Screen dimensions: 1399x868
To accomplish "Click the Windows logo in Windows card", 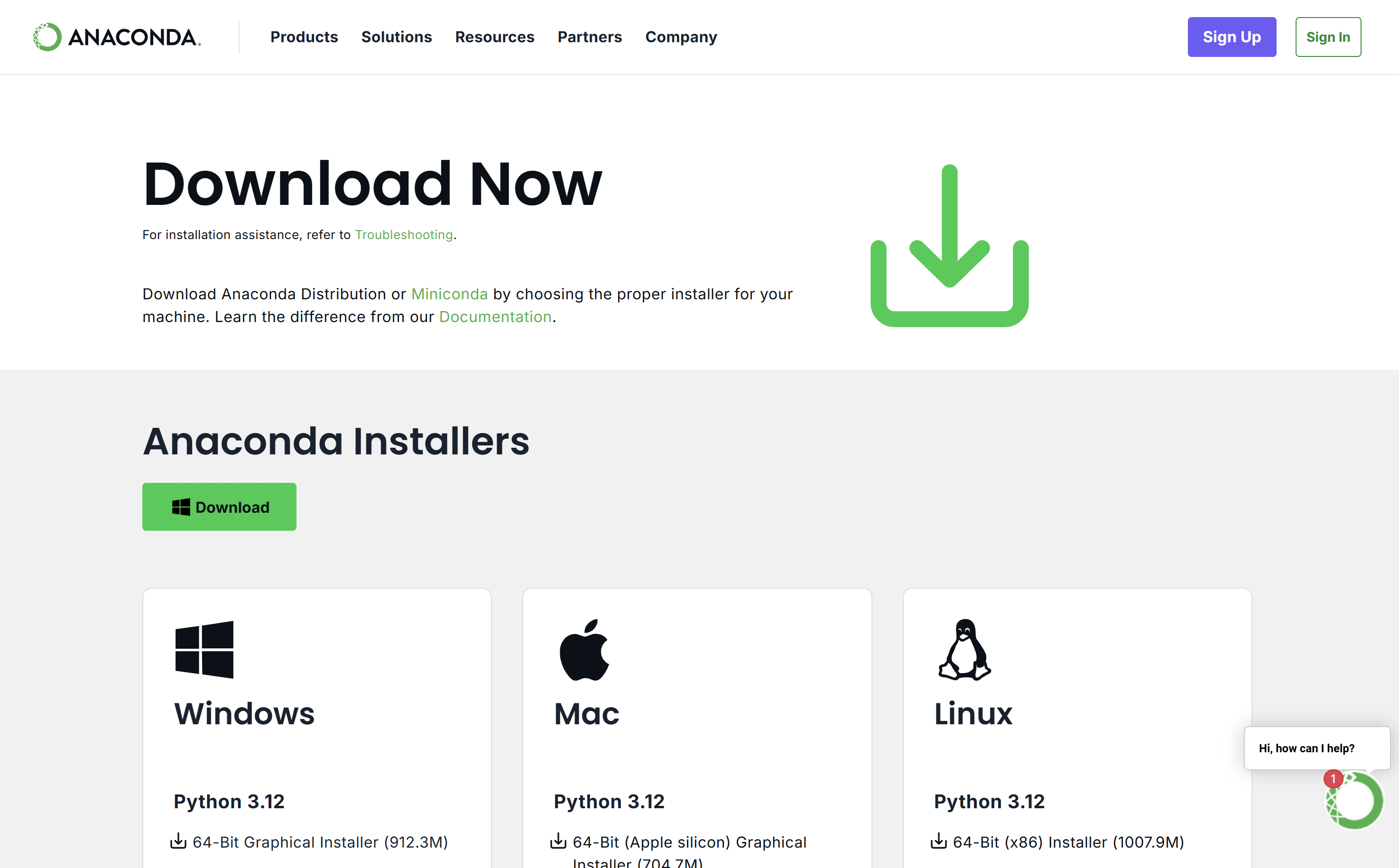I will point(204,649).
